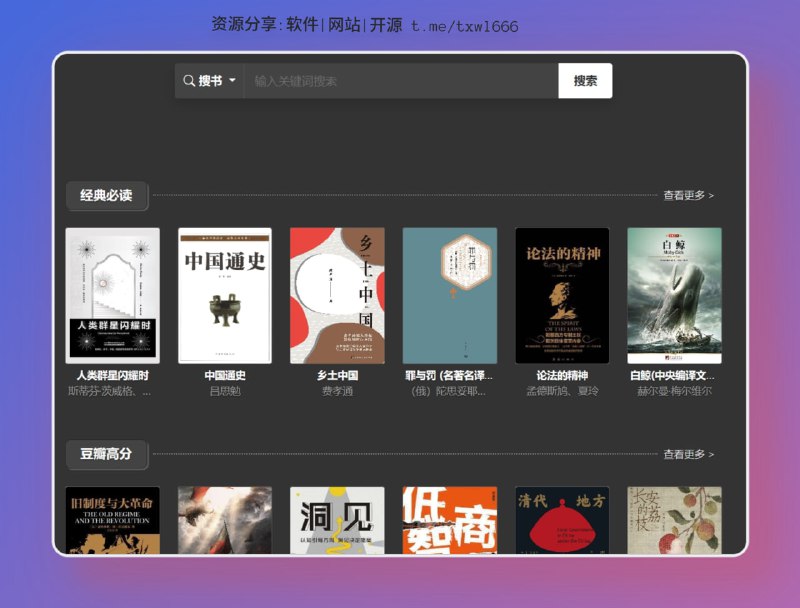This screenshot has width=800, height=608.
Task: Open the 白鲸 whale book cover
Action: pos(674,296)
